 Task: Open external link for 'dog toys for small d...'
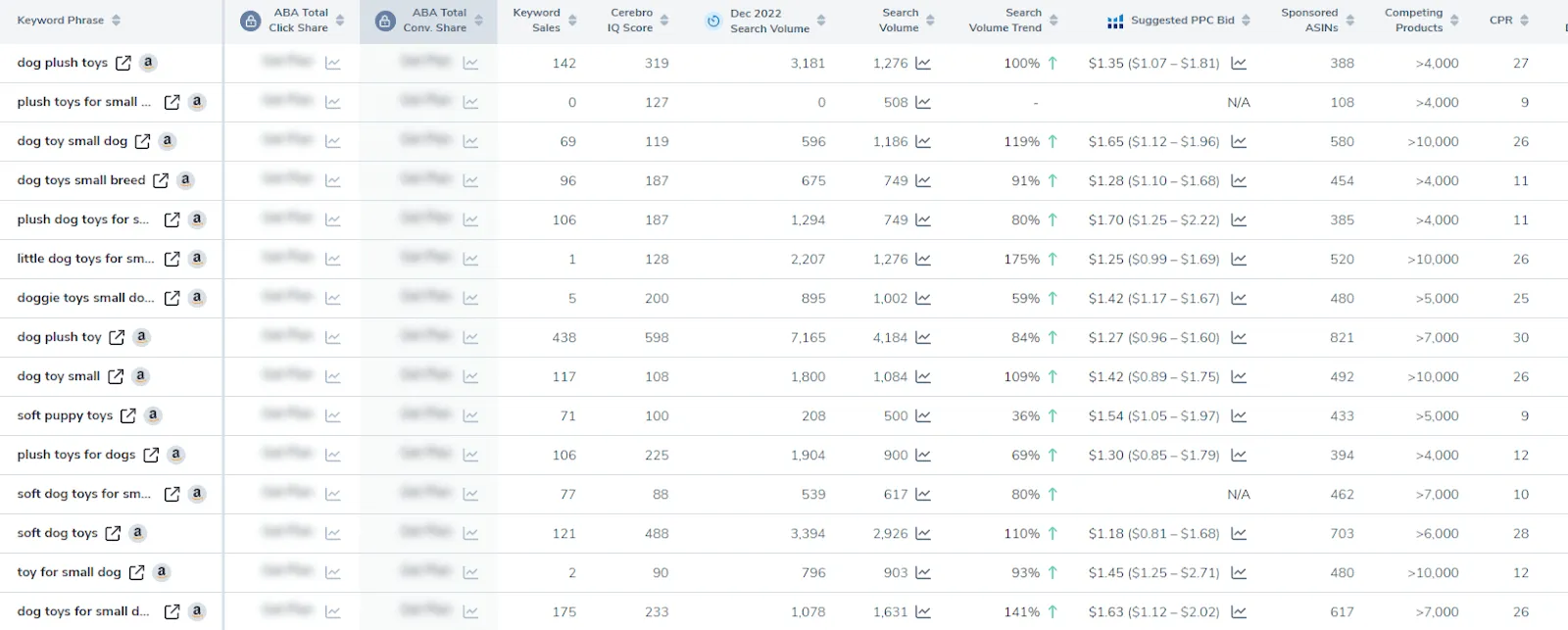point(171,611)
